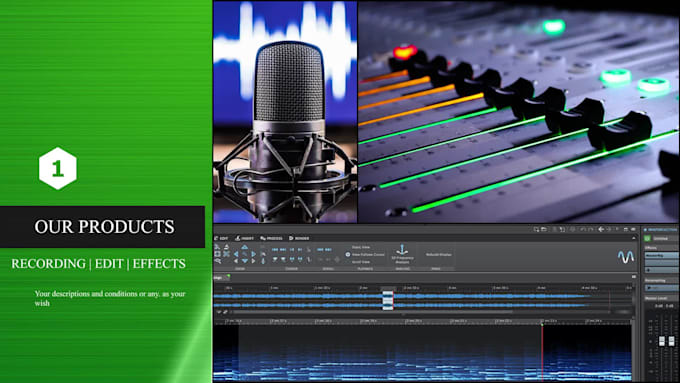This screenshot has width=680, height=383.
Task: Click the file tab with green dot
Action: click(222, 277)
